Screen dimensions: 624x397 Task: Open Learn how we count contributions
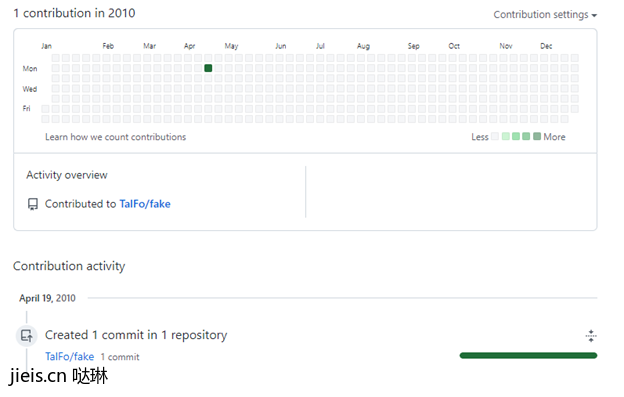click(x=115, y=137)
